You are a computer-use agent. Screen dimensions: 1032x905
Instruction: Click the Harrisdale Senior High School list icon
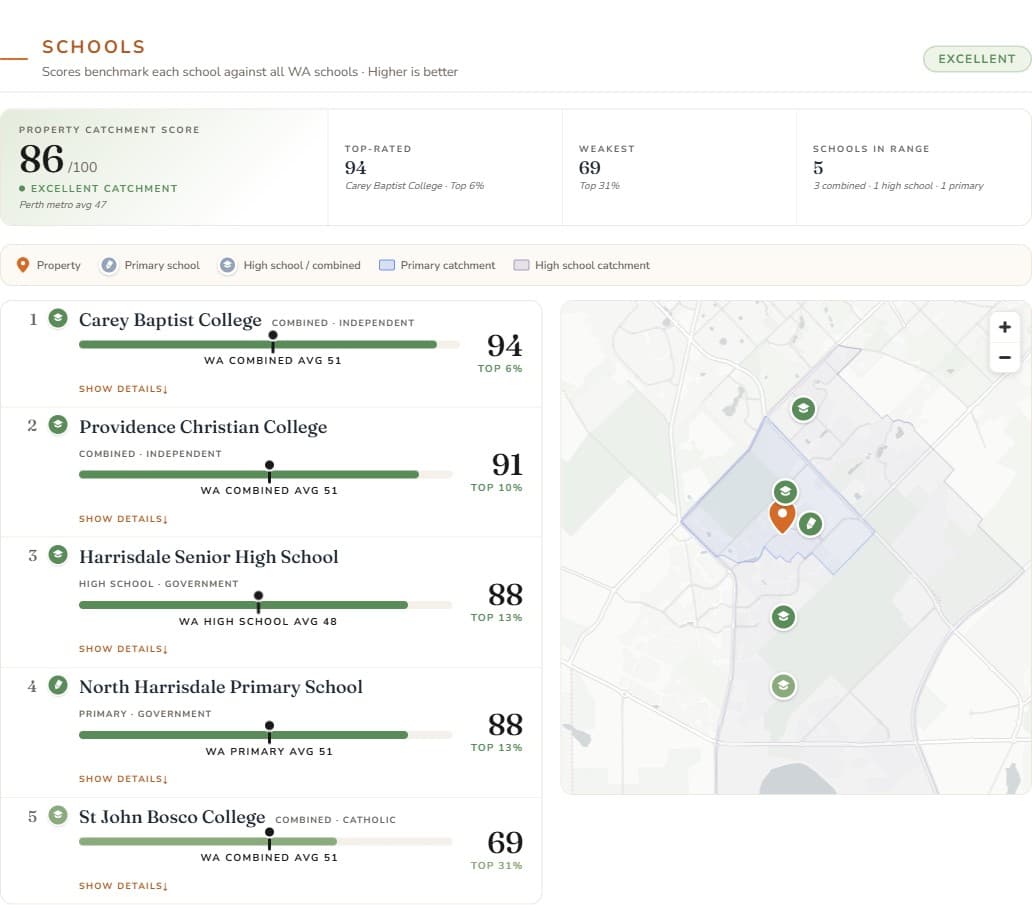pyautogui.click(x=58, y=555)
